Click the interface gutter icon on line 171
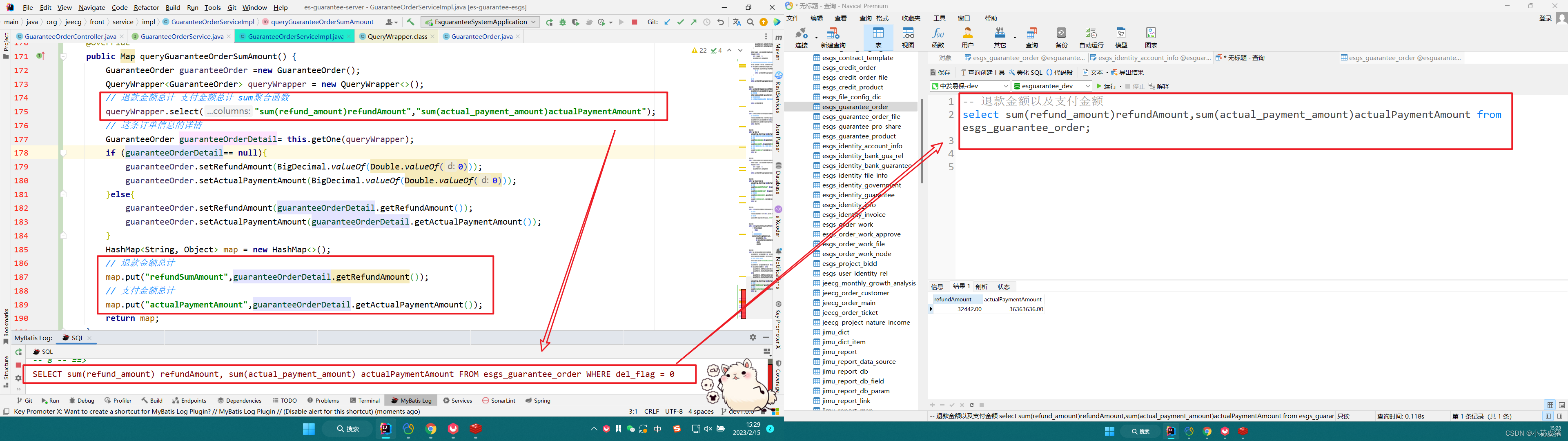The height and width of the screenshot is (441, 1568). pos(40,56)
